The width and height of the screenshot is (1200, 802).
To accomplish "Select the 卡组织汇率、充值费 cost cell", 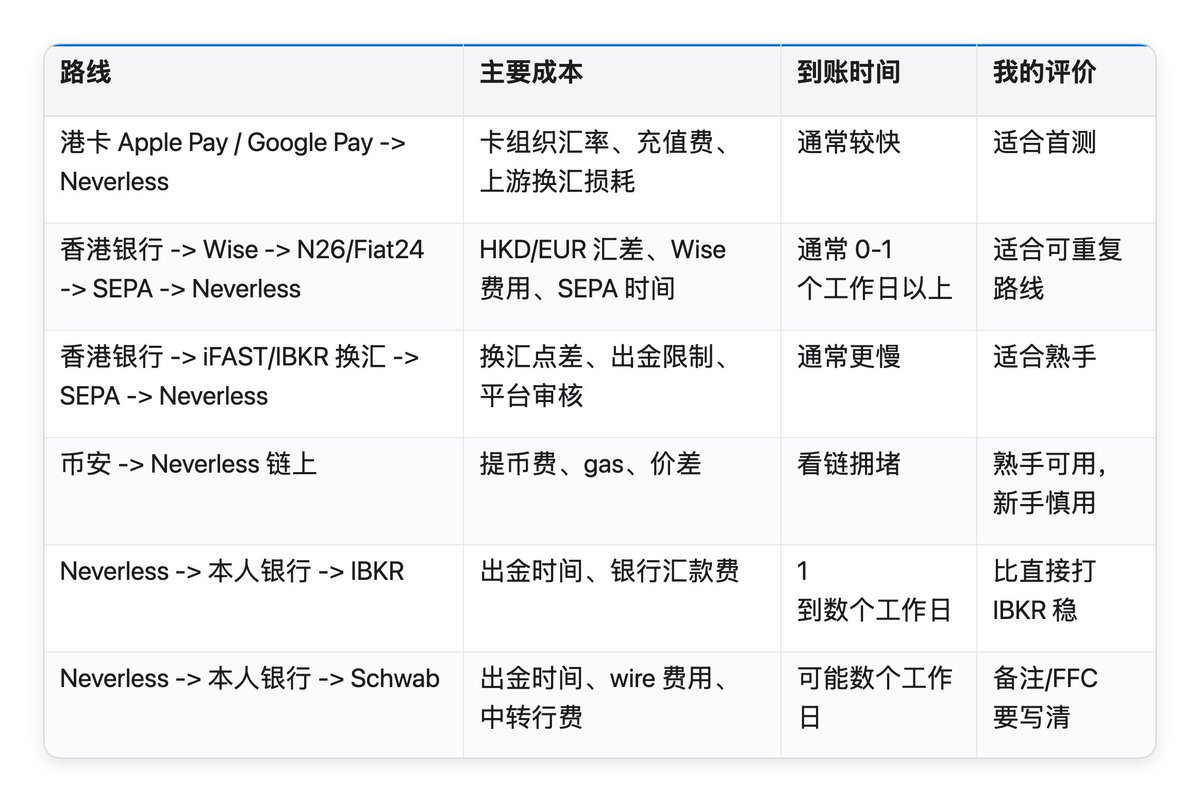I will (622, 169).
